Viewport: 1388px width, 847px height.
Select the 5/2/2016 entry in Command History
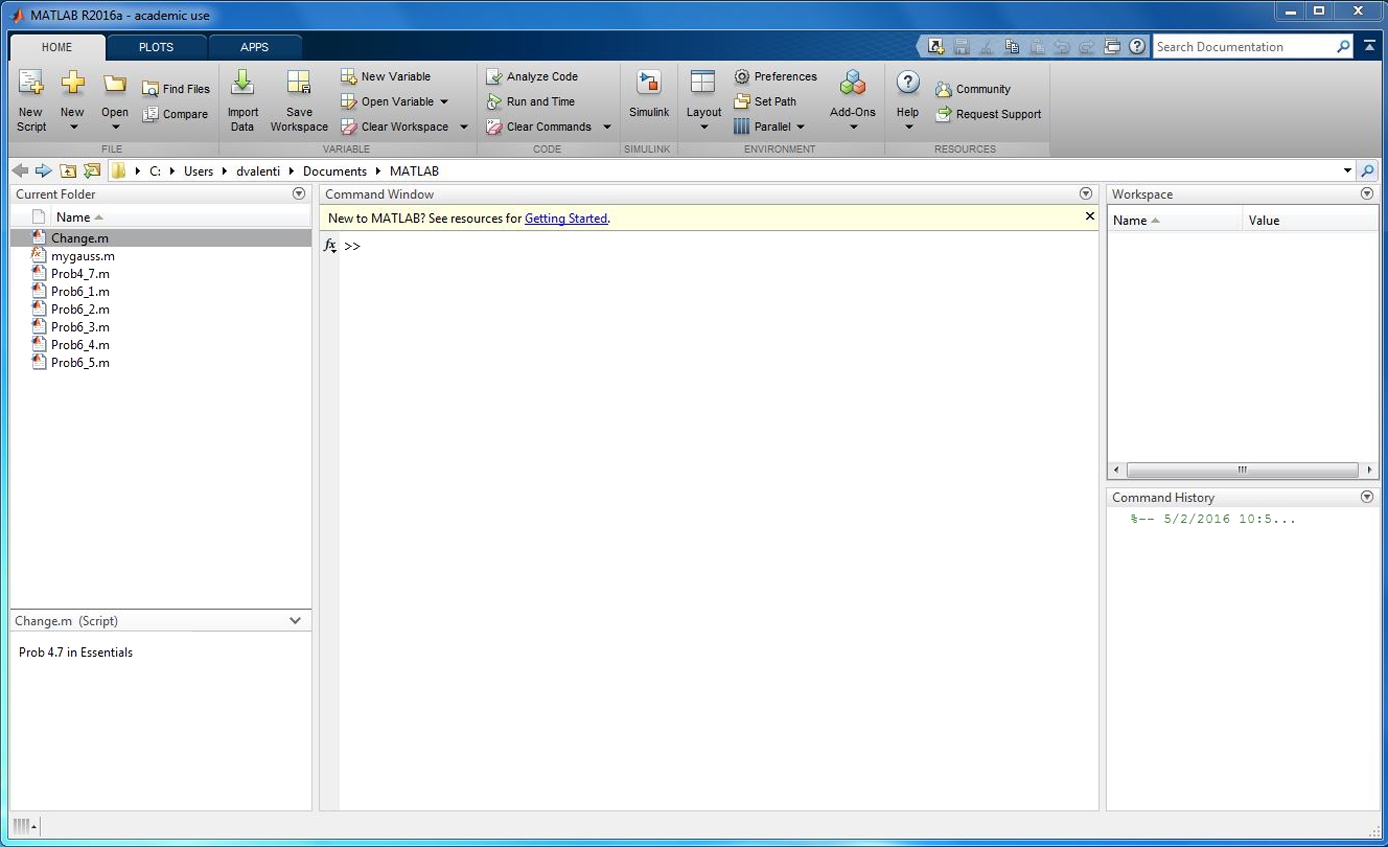1213,519
